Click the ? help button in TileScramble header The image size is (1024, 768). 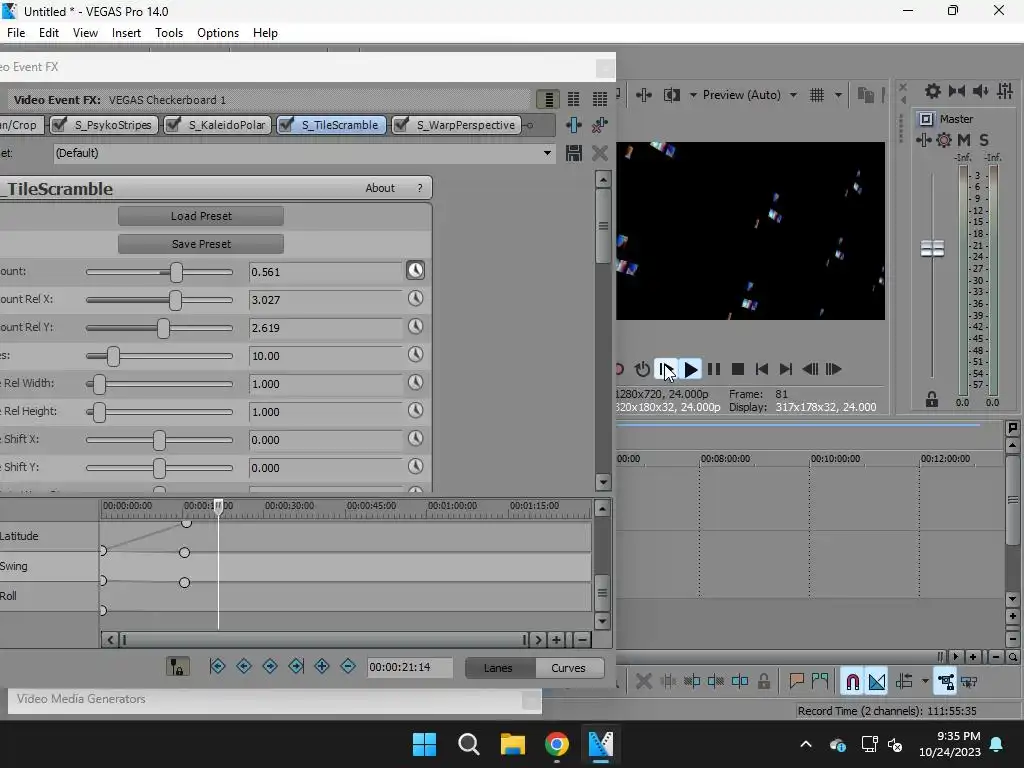(419, 188)
